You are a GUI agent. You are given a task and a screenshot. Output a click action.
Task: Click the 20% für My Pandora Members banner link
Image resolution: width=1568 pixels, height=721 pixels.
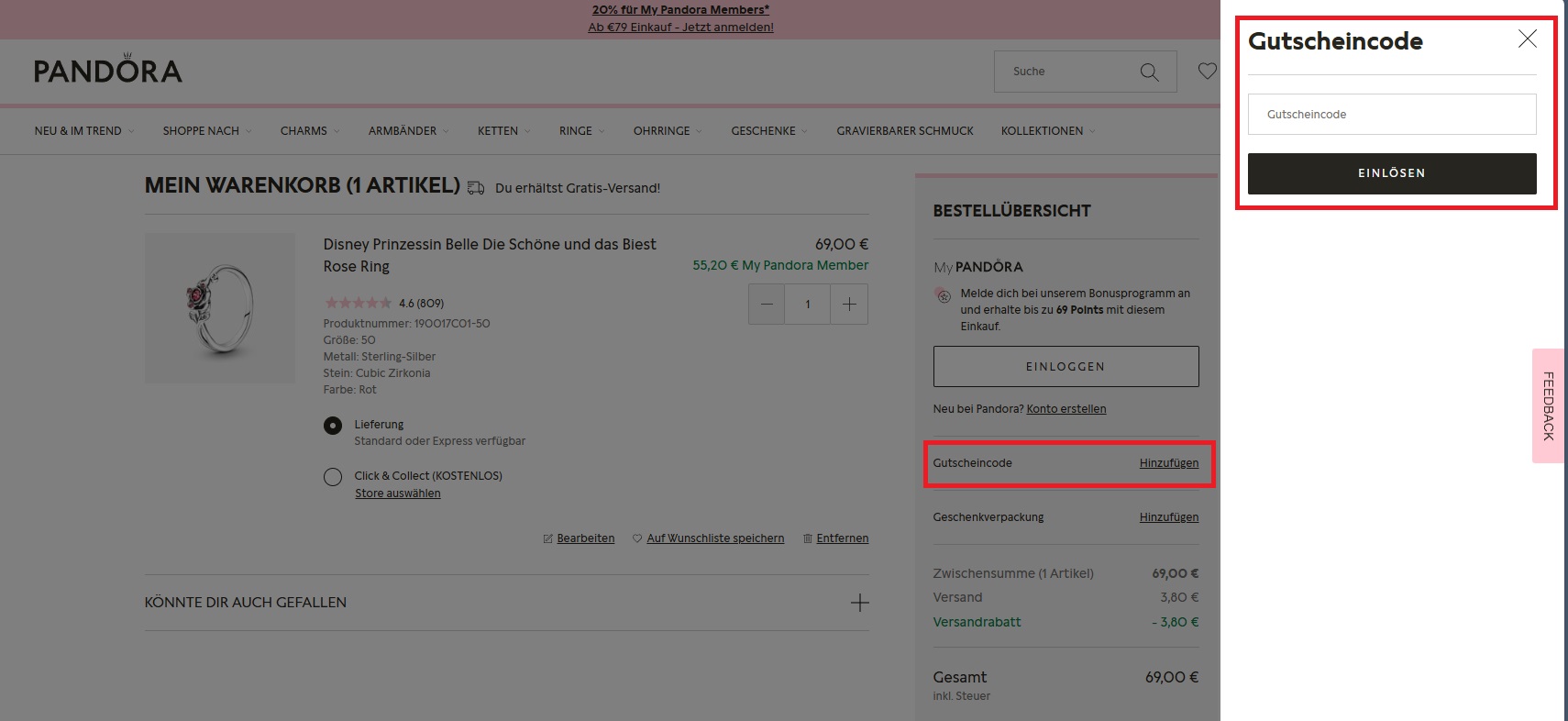[680, 10]
